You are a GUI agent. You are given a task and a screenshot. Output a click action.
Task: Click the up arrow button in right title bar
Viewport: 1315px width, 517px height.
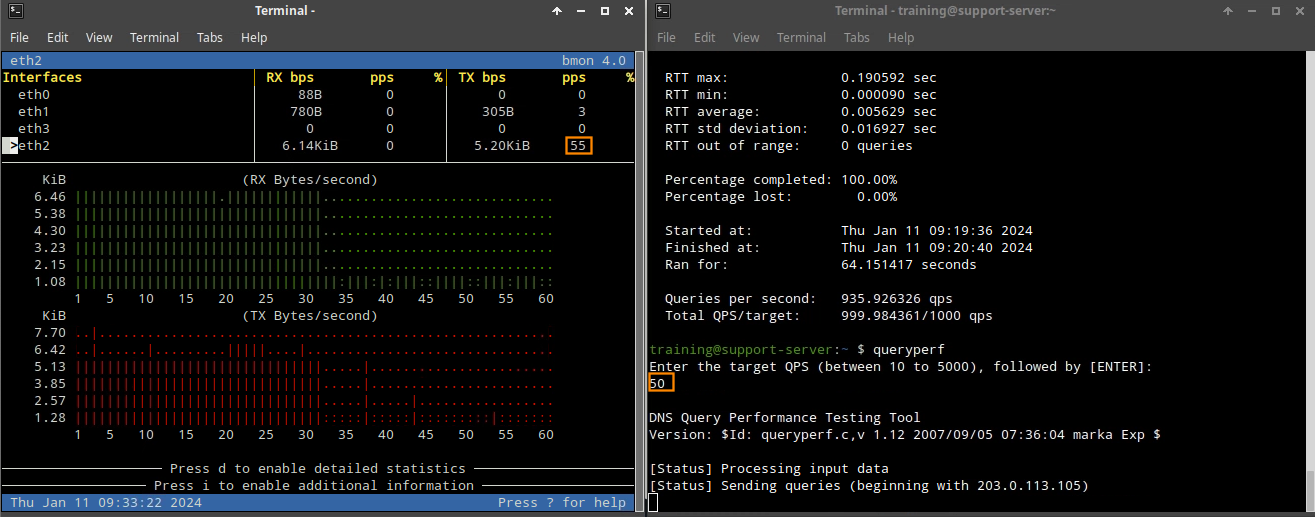click(x=1230, y=11)
